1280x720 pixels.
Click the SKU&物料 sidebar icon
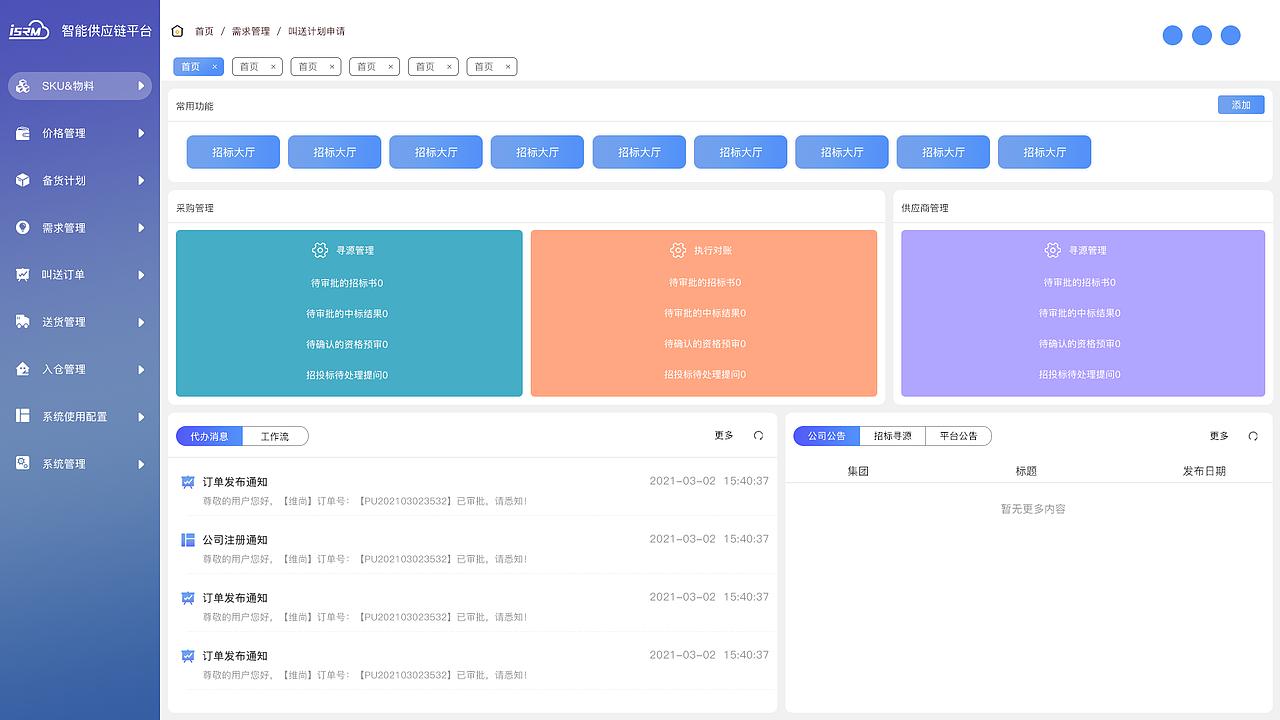coord(22,86)
